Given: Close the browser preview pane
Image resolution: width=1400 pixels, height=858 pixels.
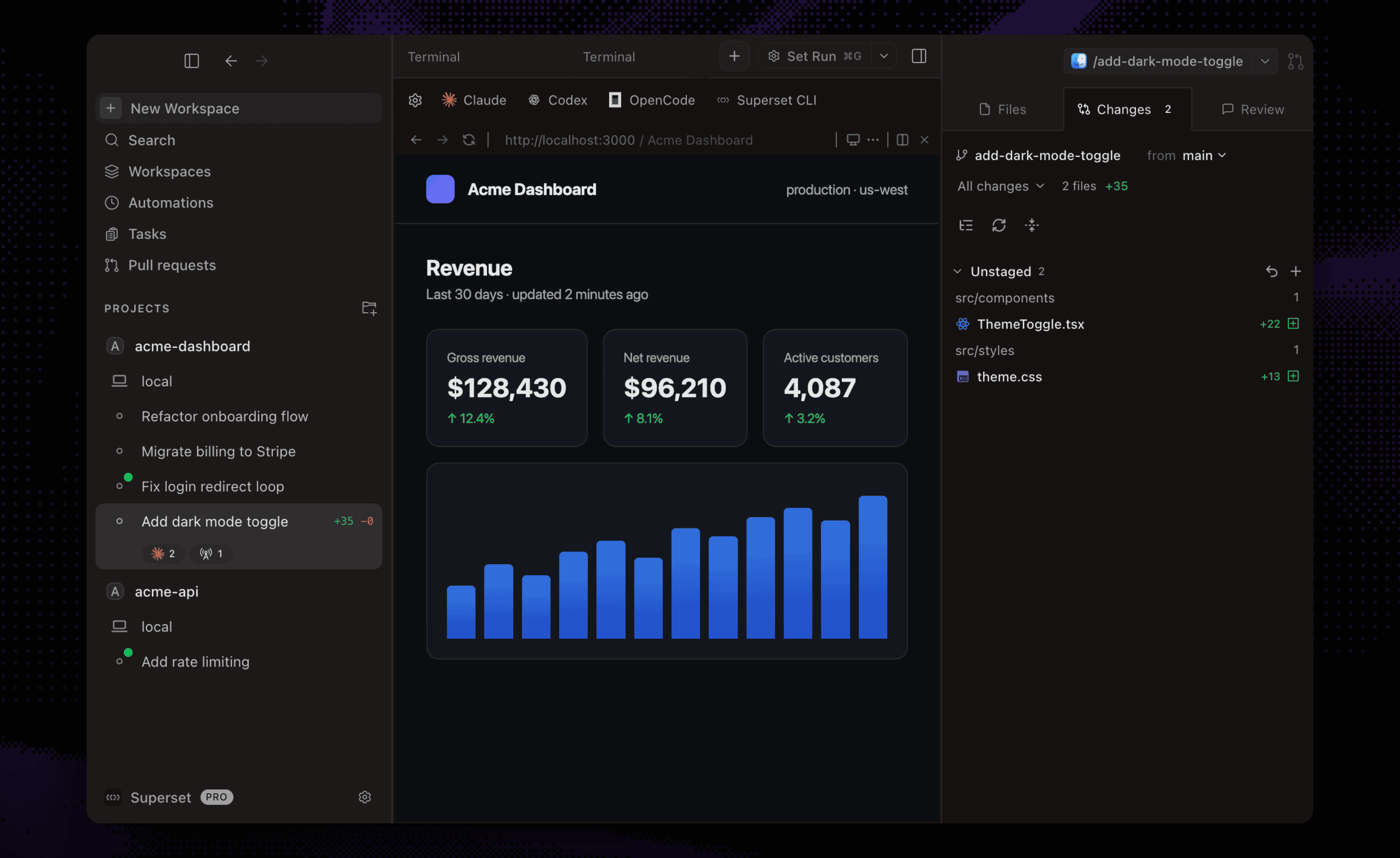Looking at the screenshot, I should pyautogui.click(x=924, y=140).
